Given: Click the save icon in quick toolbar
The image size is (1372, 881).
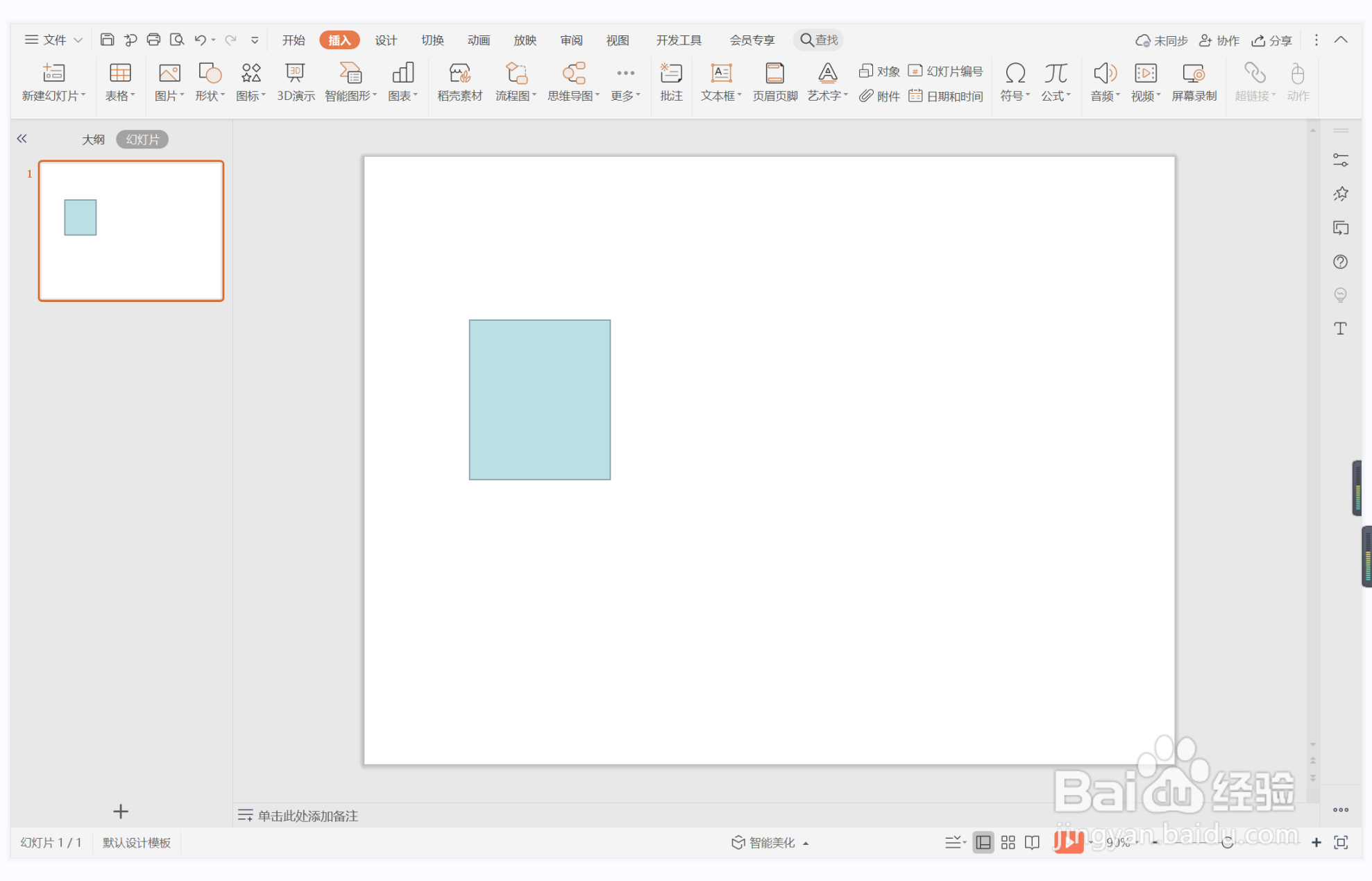Looking at the screenshot, I should [107, 40].
